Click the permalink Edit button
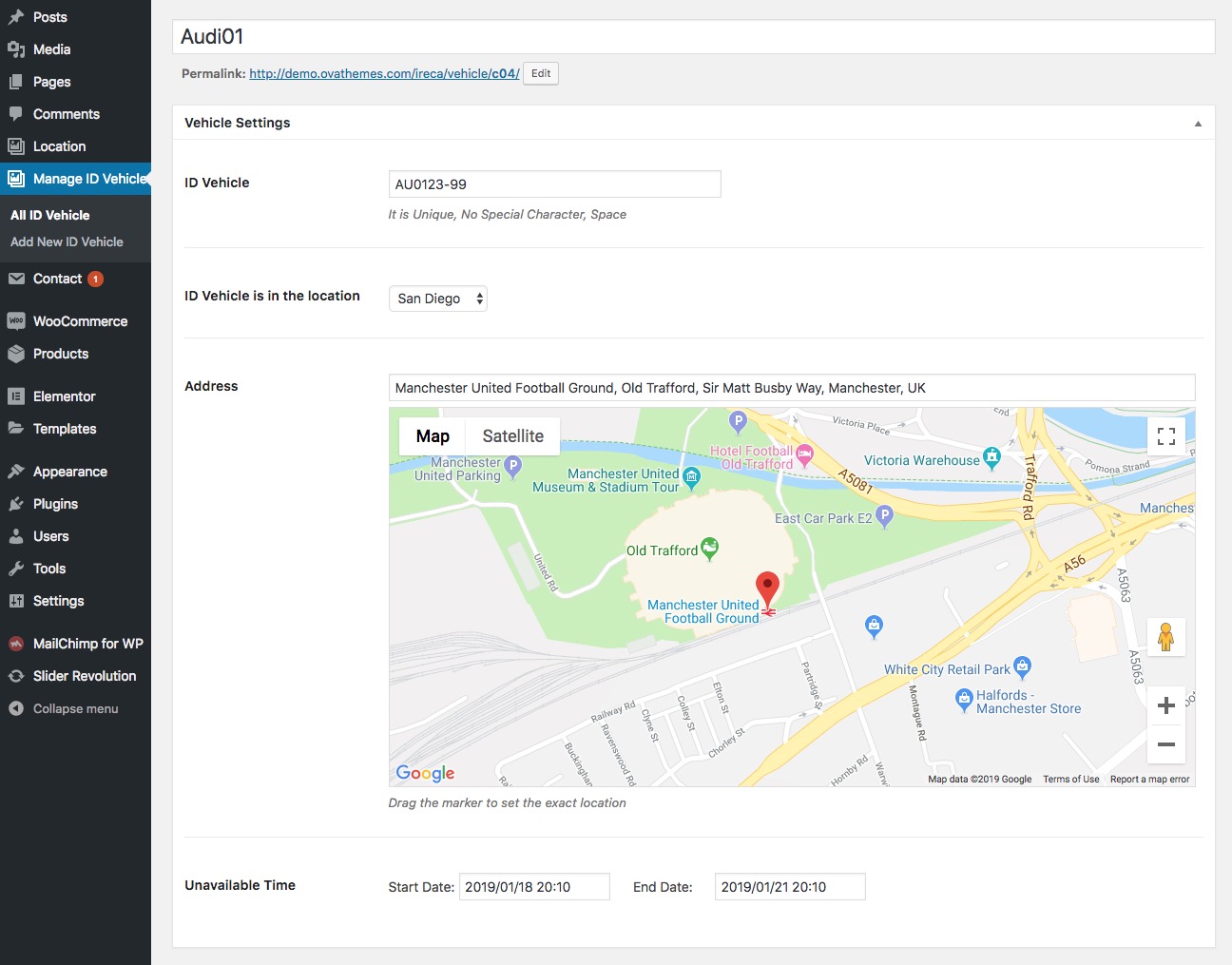This screenshot has width=1232, height=965. coord(540,73)
